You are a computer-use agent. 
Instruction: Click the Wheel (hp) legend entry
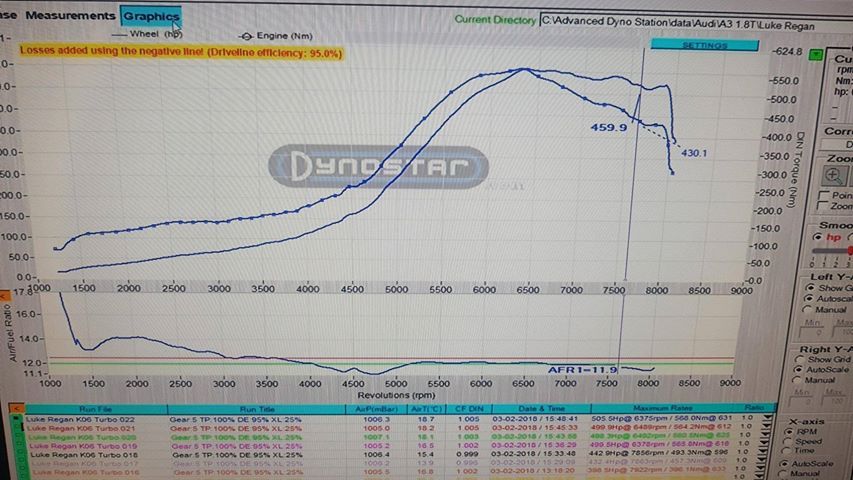[x=147, y=34]
